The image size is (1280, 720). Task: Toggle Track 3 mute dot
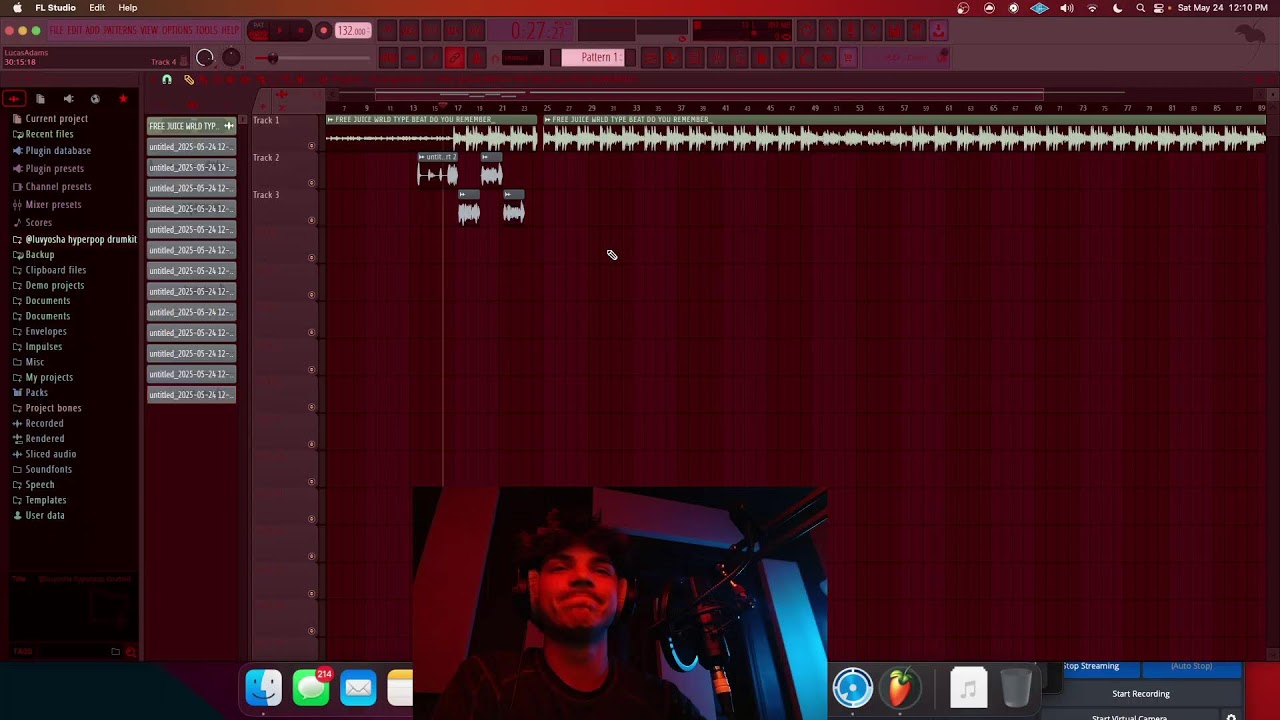coord(311,220)
